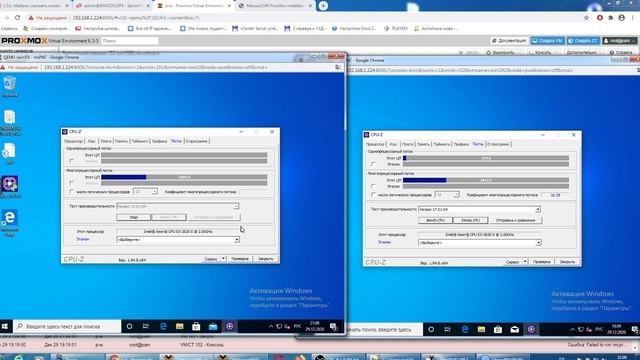640x360 pixels.
Task: Open О программе tab in right CPU-Z
Action: tap(498, 144)
